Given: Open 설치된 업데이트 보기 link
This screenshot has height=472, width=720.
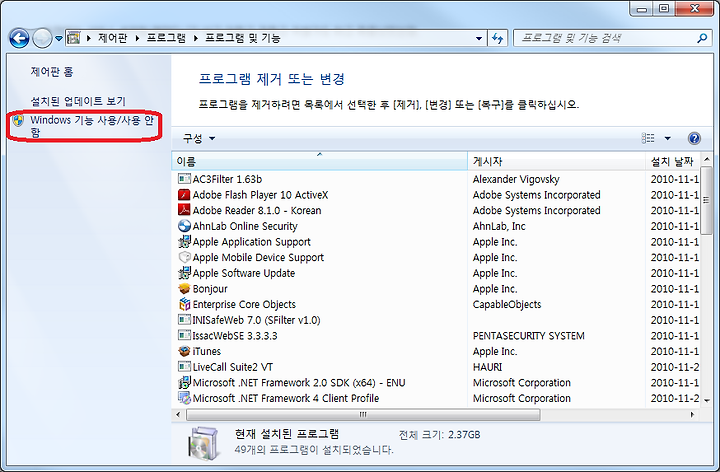Looking at the screenshot, I should (78, 101).
